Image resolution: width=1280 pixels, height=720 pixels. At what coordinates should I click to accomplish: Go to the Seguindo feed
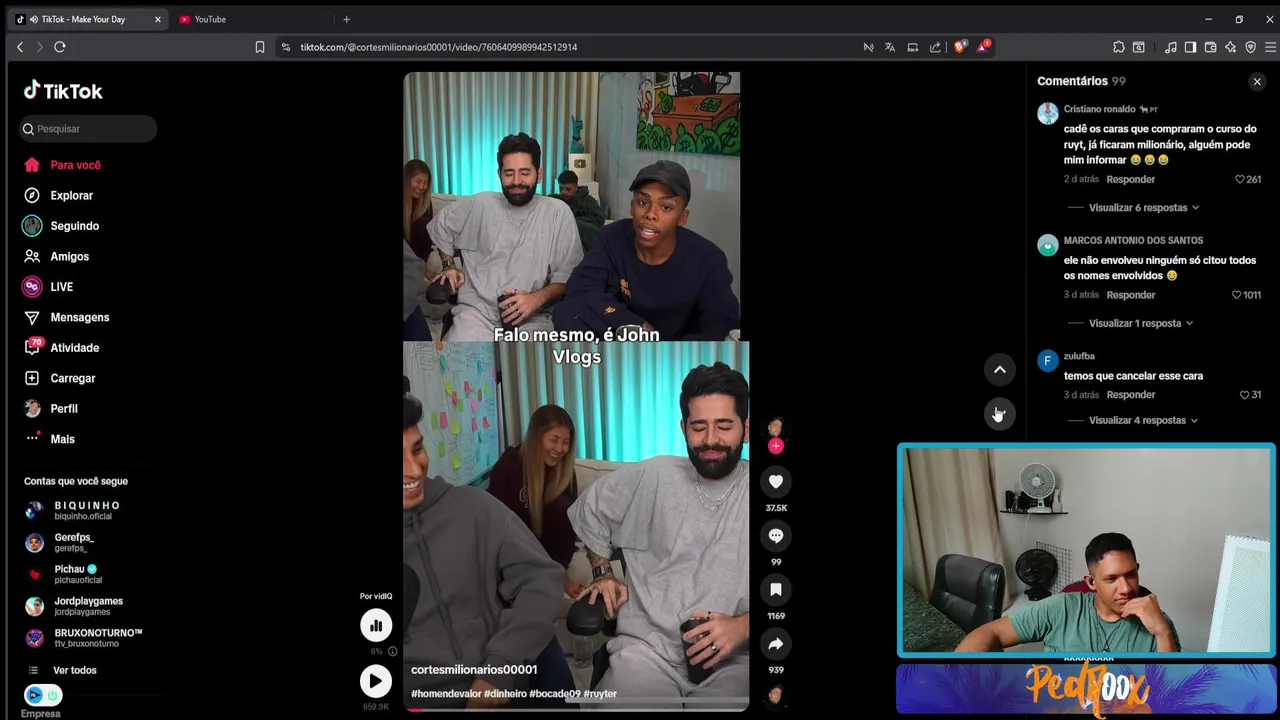pos(61,226)
